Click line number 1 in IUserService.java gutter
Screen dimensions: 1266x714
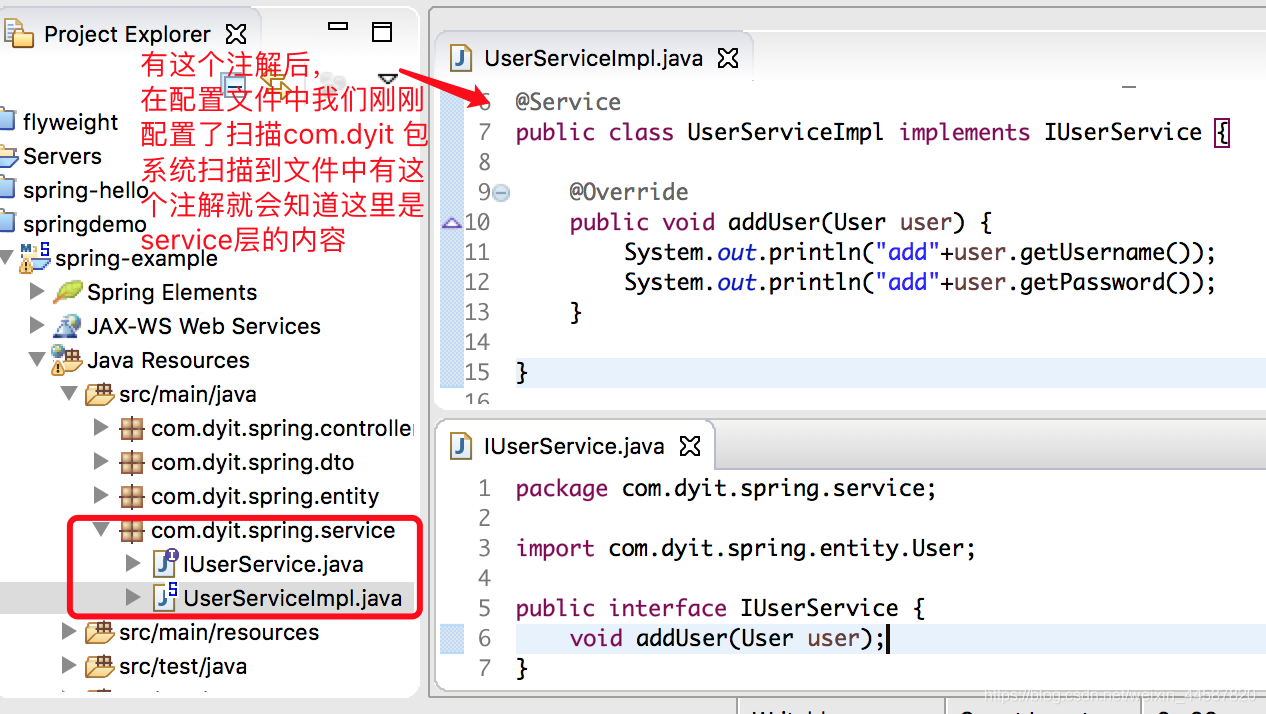point(484,488)
